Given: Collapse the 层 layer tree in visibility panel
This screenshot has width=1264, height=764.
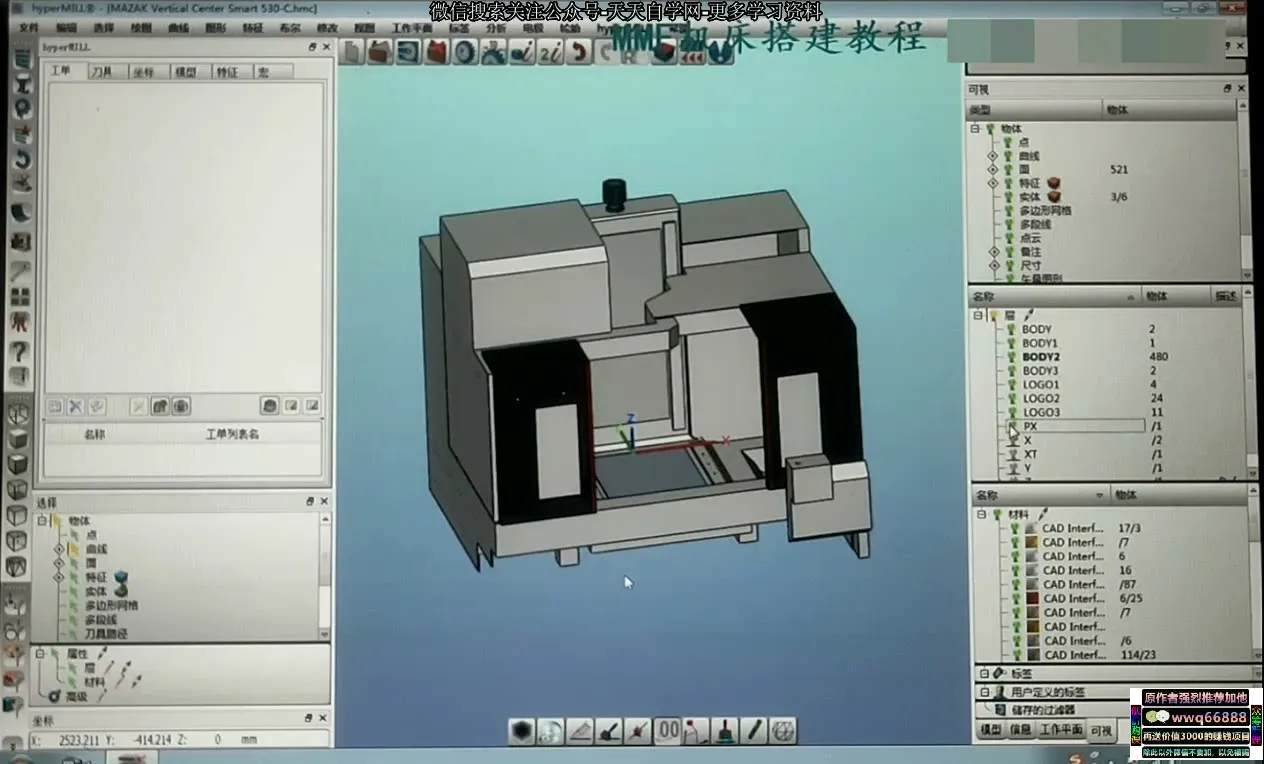Looking at the screenshot, I should (x=979, y=316).
